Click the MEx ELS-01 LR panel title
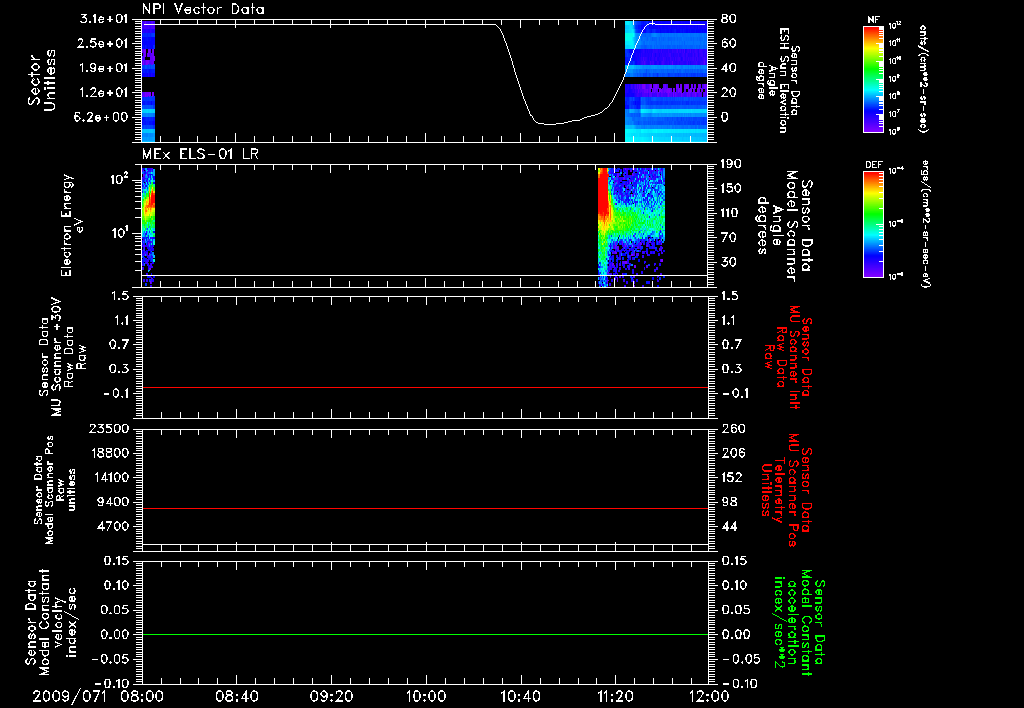1024x708 pixels. coord(200,154)
